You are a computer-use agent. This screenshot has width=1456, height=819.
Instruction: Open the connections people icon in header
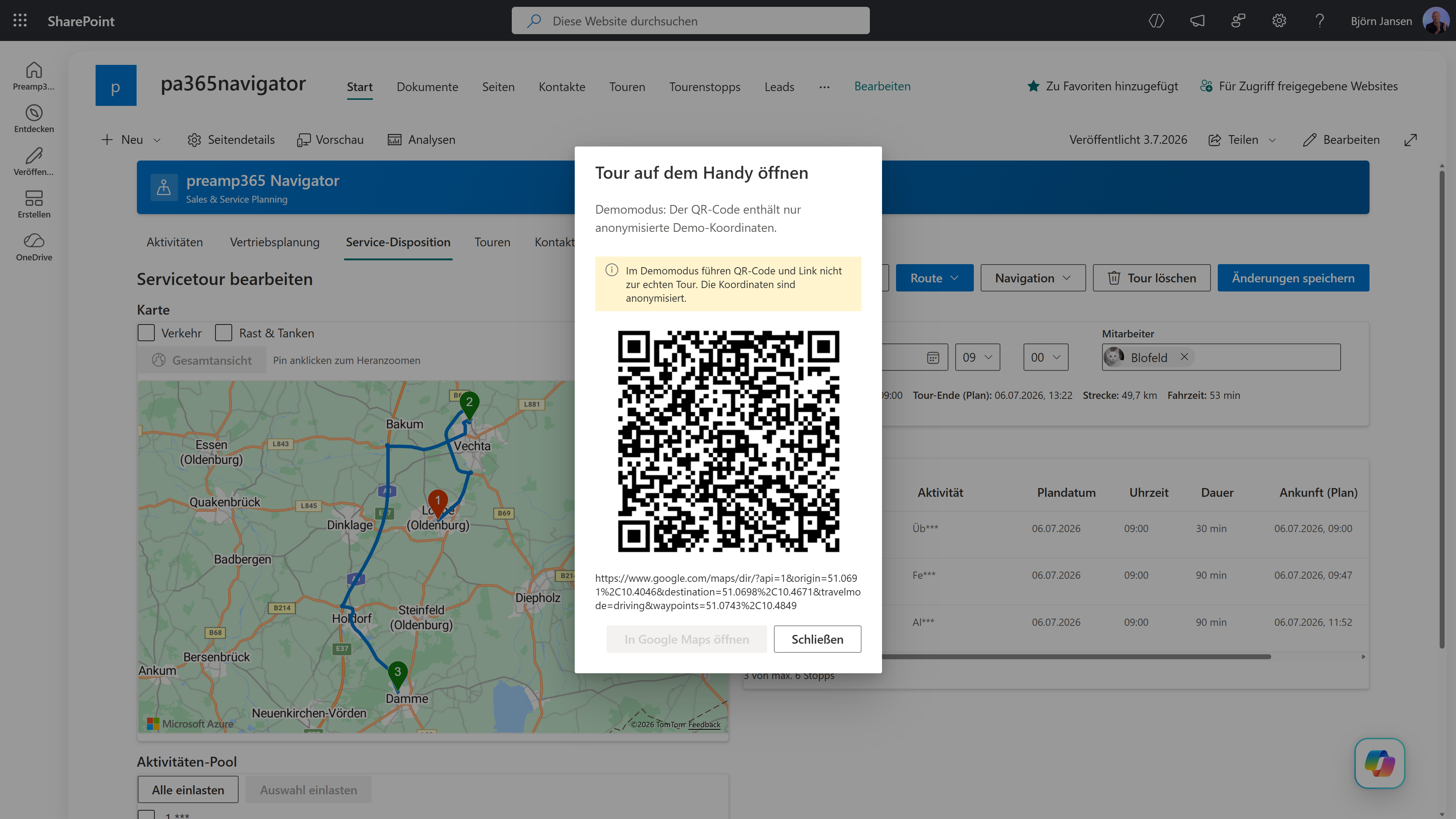(x=1238, y=21)
